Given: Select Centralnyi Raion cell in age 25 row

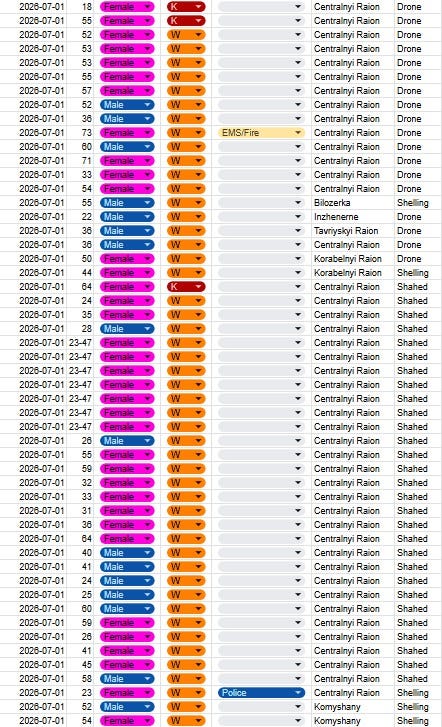Looking at the screenshot, I should click(352, 594).
